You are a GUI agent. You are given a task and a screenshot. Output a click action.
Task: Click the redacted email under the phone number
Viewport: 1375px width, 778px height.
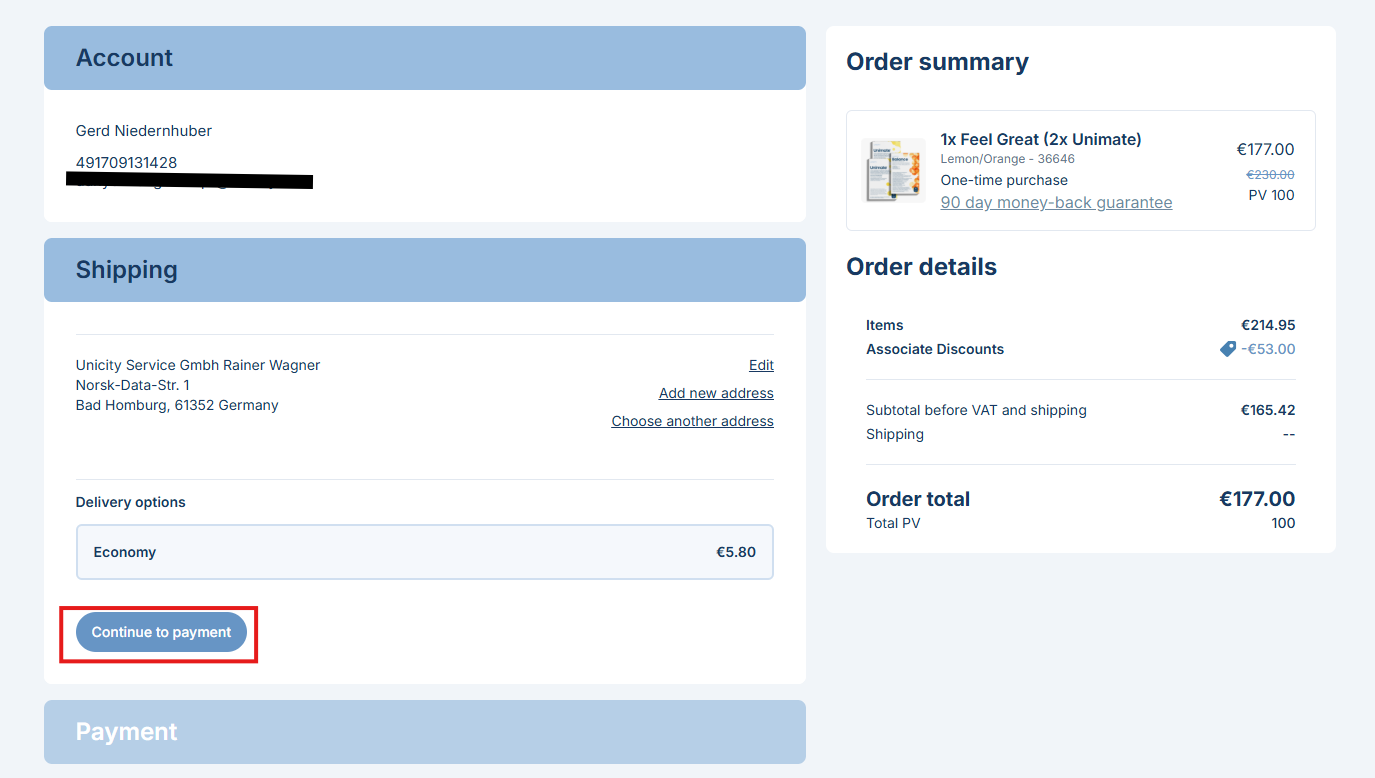coord(190,181)
